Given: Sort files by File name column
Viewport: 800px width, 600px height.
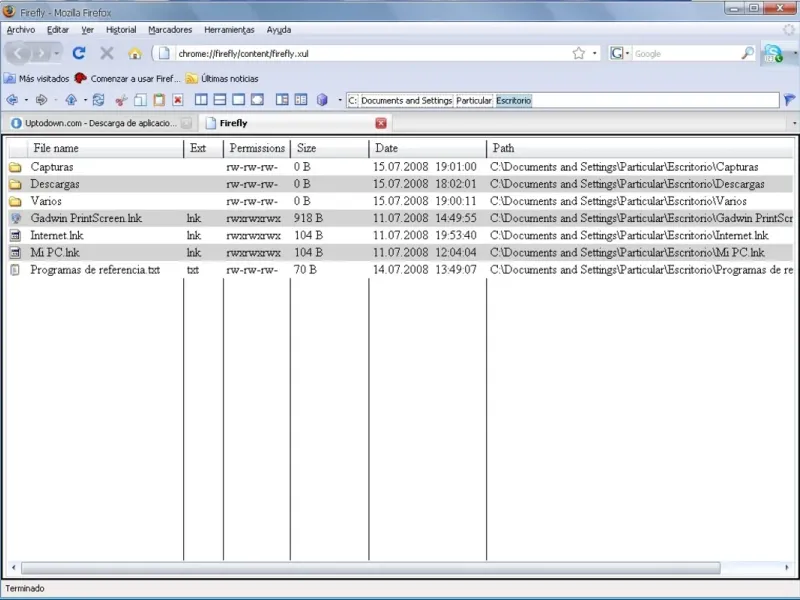Looking at the screenshot, I should click(105, 148).
